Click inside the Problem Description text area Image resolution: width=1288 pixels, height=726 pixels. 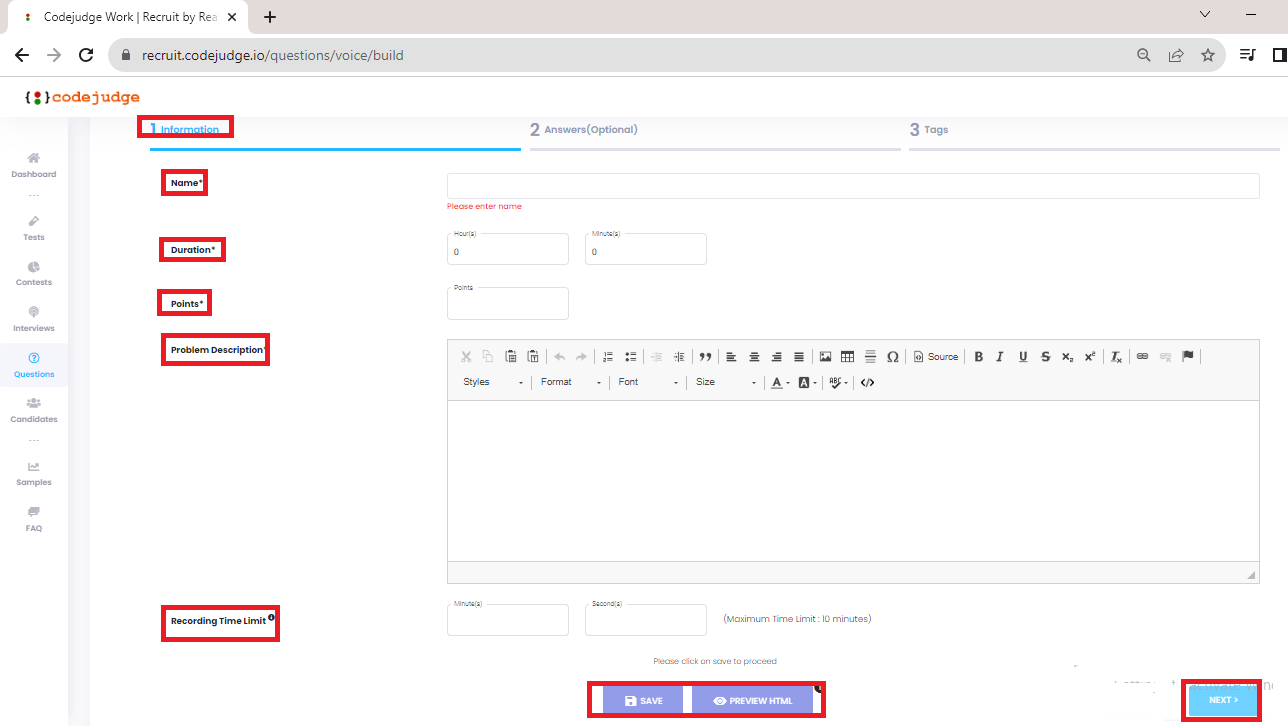tap(853, 481)
